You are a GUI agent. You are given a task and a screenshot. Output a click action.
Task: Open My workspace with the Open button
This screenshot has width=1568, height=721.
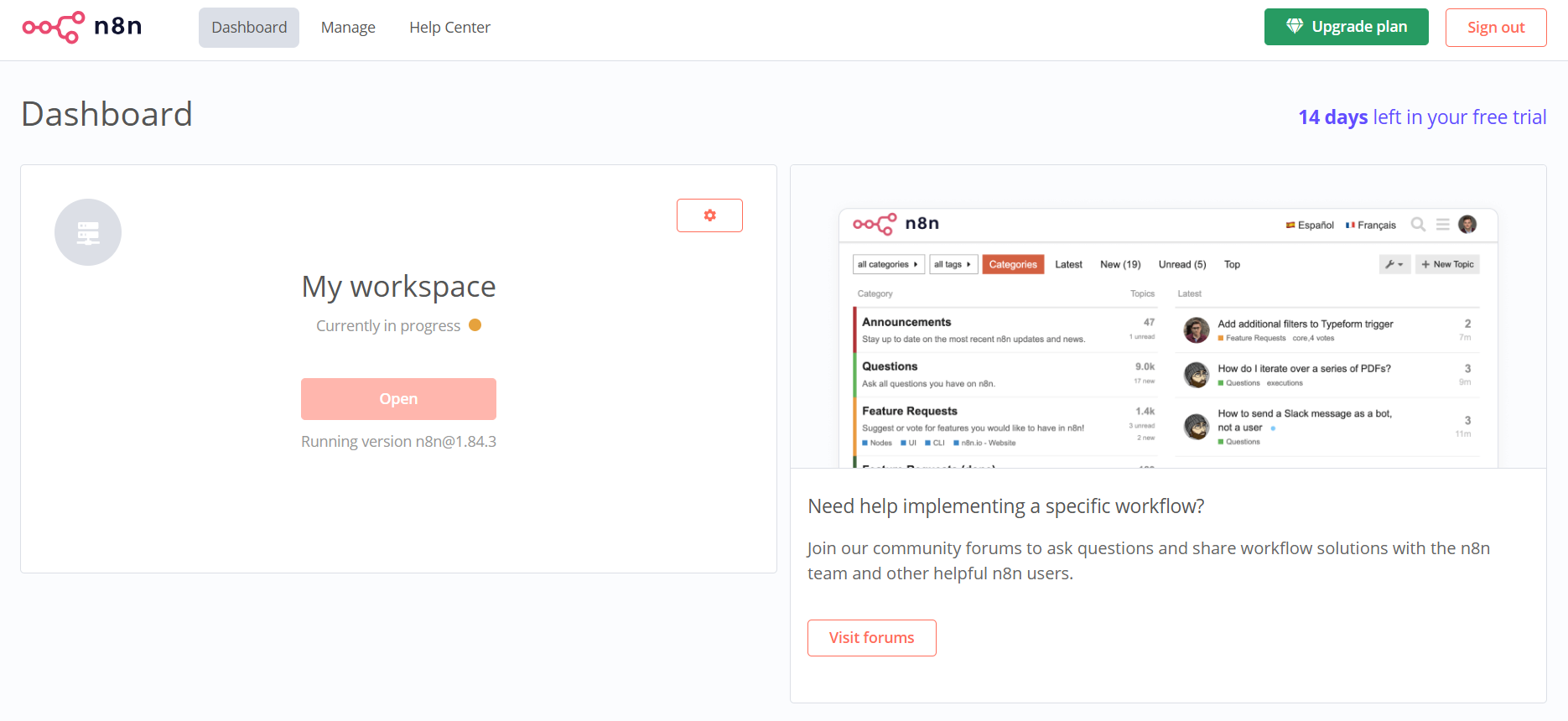(398, 399)
